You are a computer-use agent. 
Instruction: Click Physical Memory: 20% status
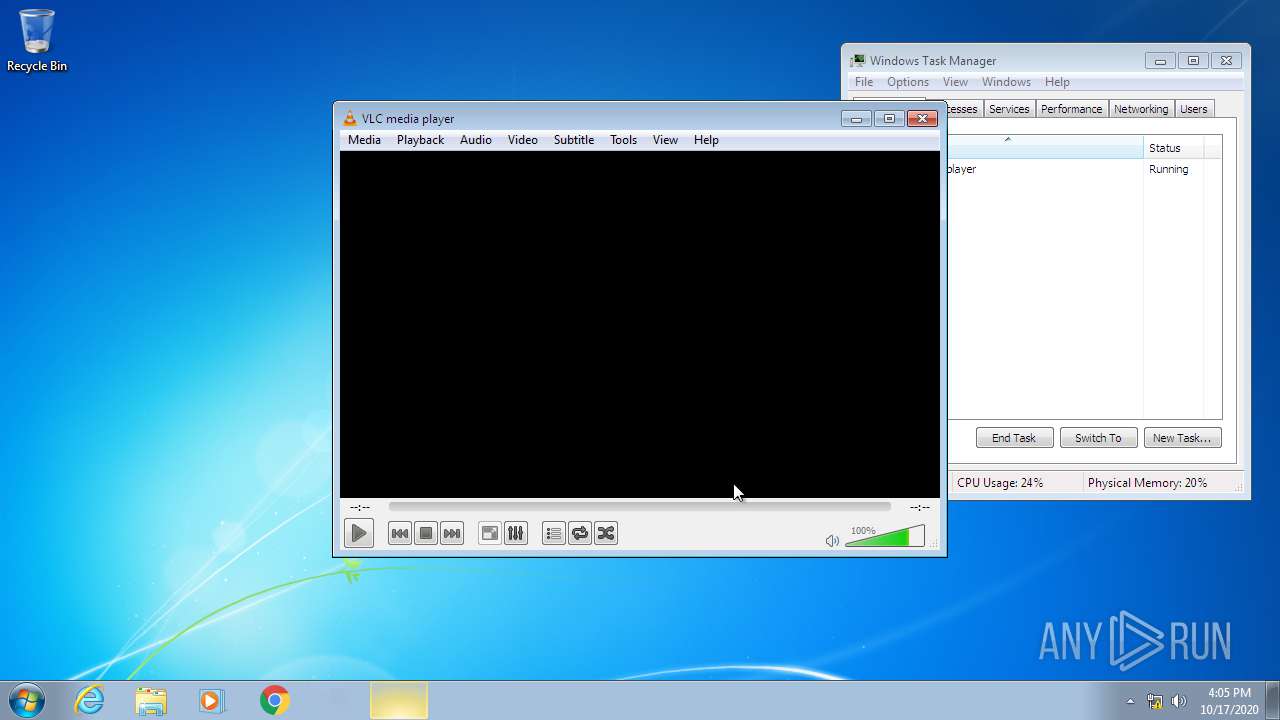click(1147, 482)
